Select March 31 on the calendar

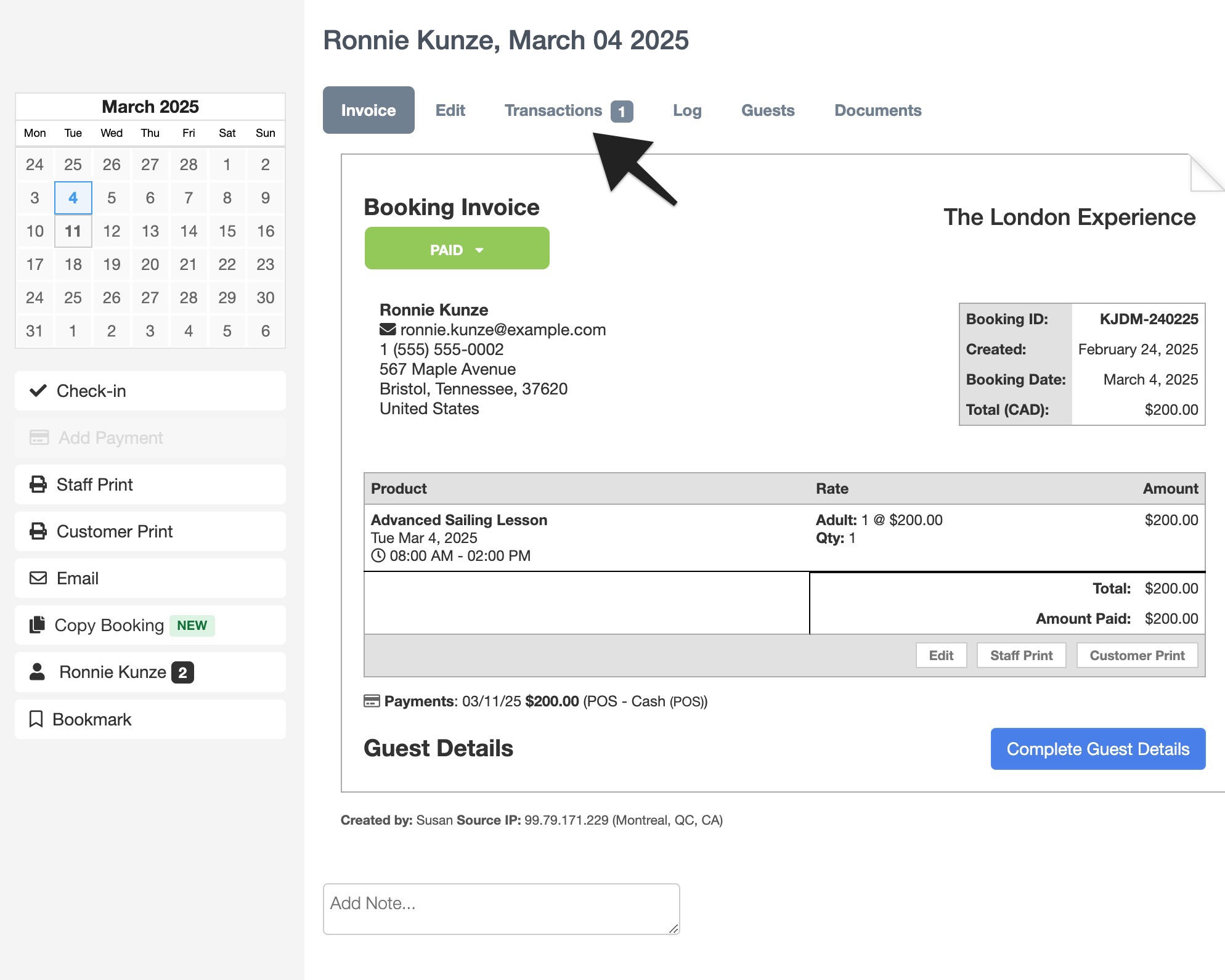point(35,331)
